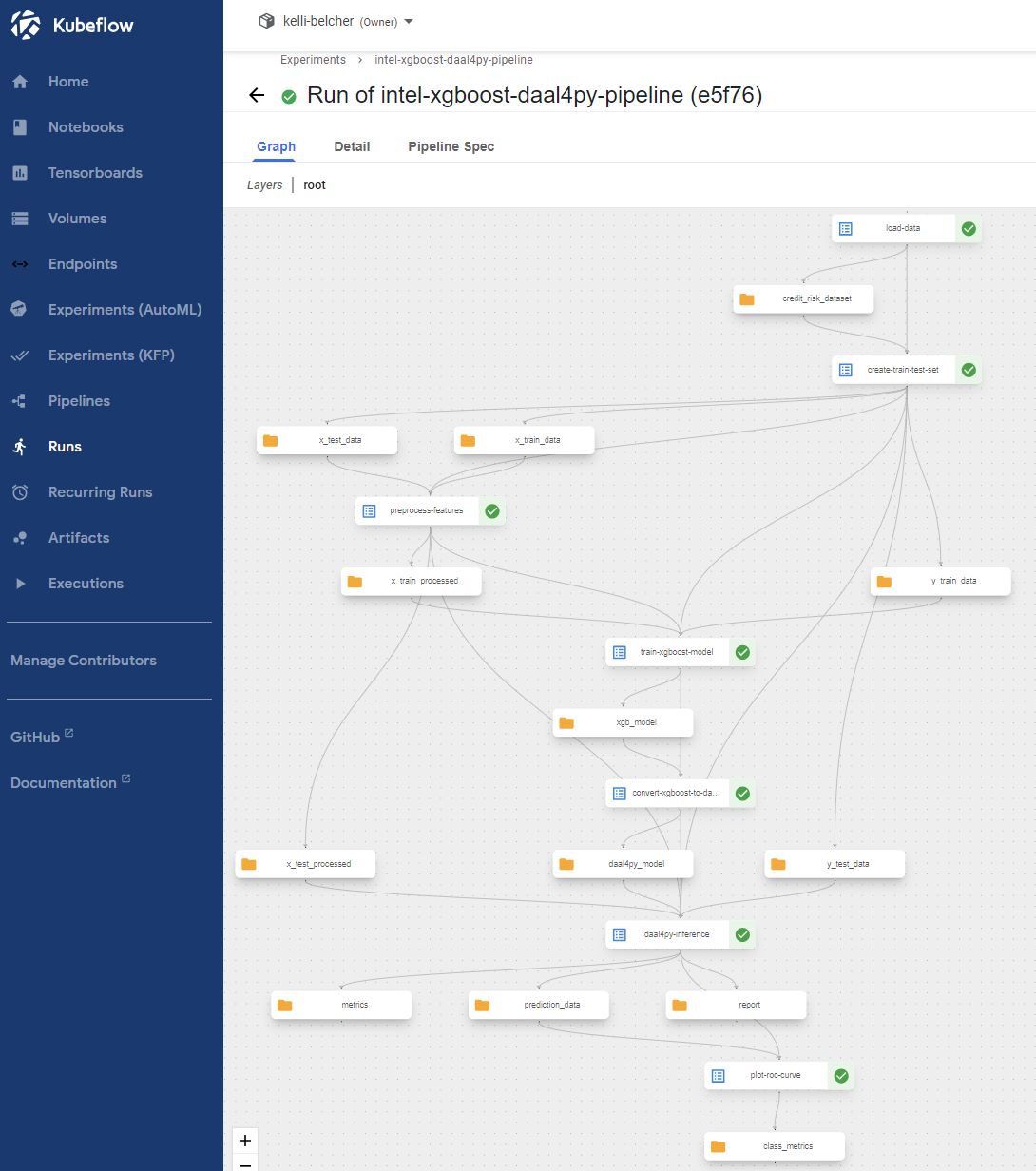
Task: Select the load-data task node
Action: tap(906, 228)
